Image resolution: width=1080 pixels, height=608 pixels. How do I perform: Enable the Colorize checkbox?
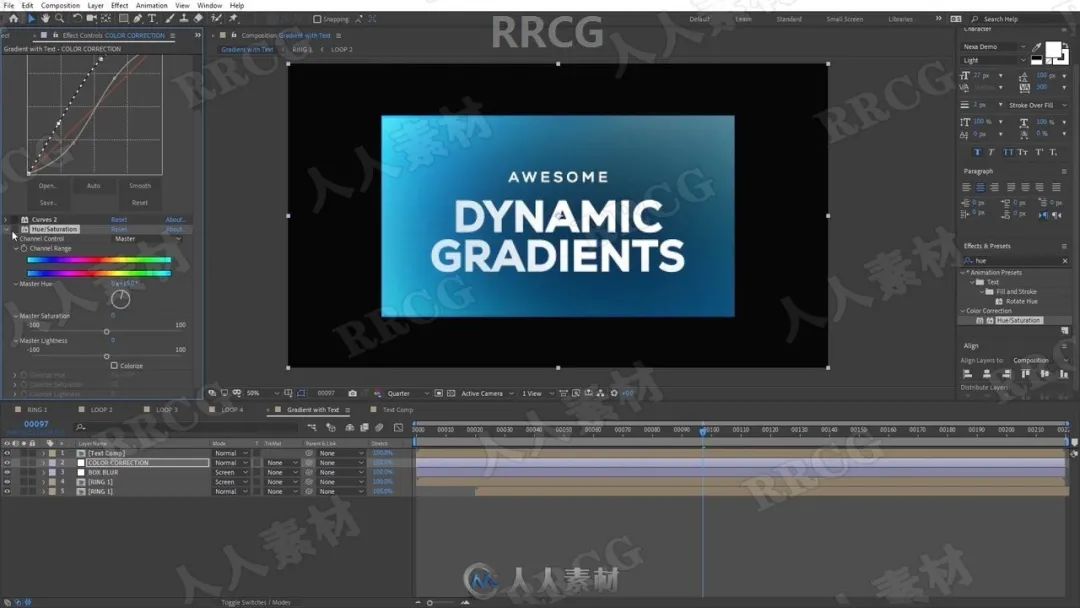[x=114, y=366]
